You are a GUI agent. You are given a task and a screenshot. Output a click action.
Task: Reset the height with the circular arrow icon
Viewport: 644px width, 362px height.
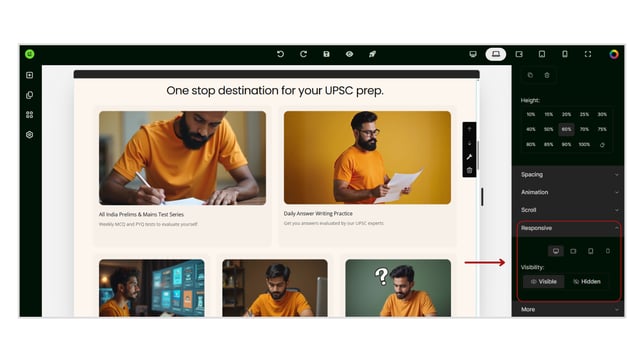coord(602,145)
